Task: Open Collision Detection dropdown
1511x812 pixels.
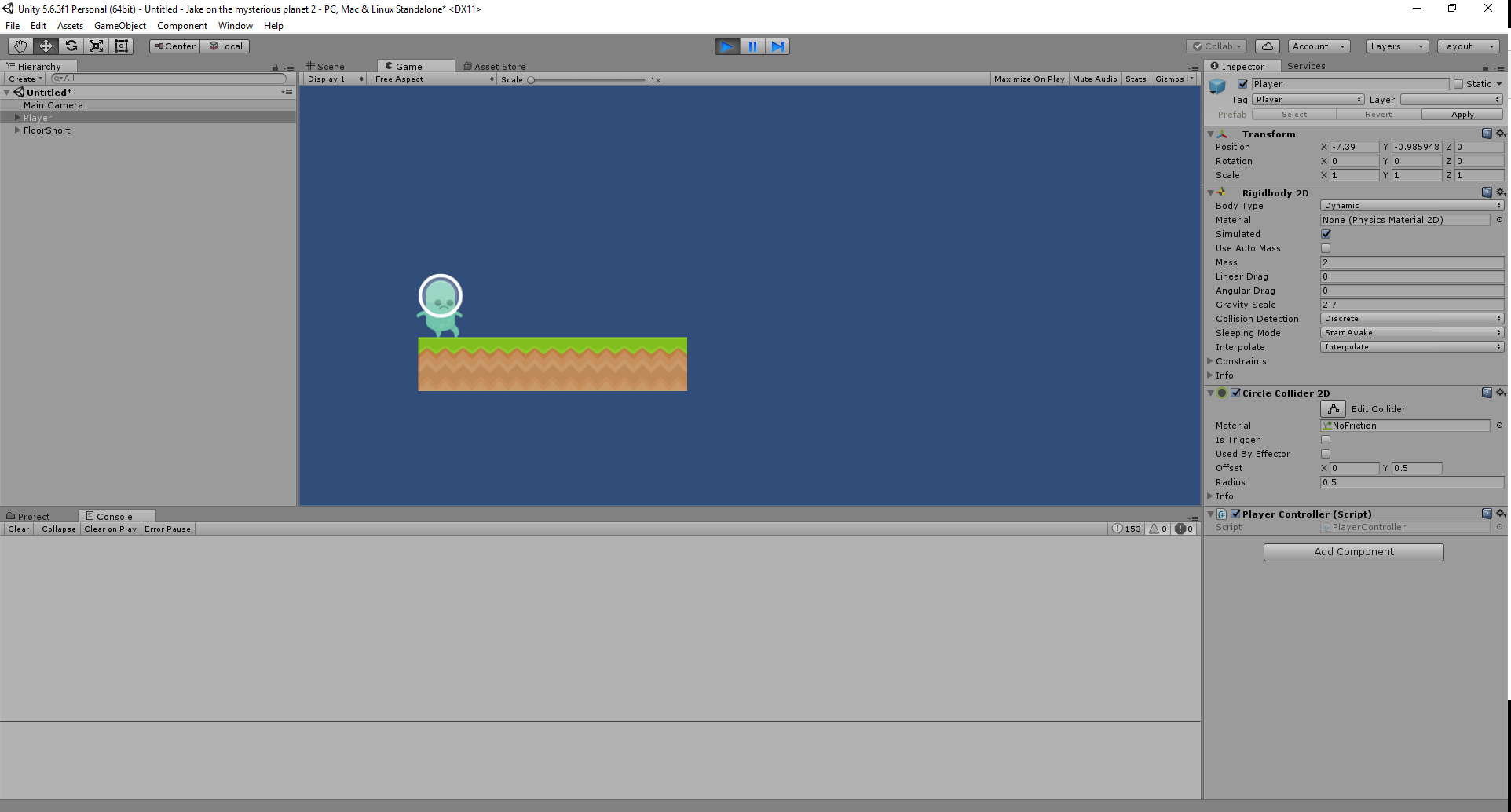Action: (x=1412, y=319)
